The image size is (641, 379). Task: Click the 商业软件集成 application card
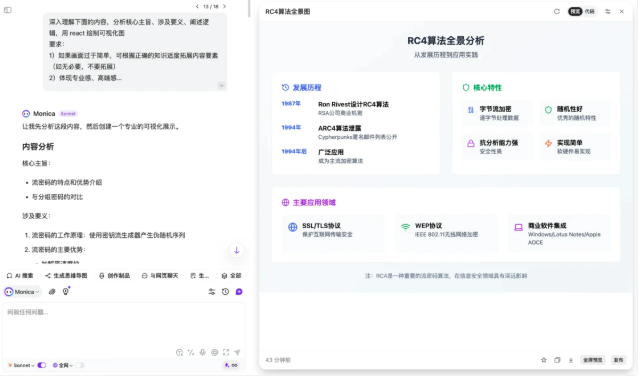pos(559,233)
